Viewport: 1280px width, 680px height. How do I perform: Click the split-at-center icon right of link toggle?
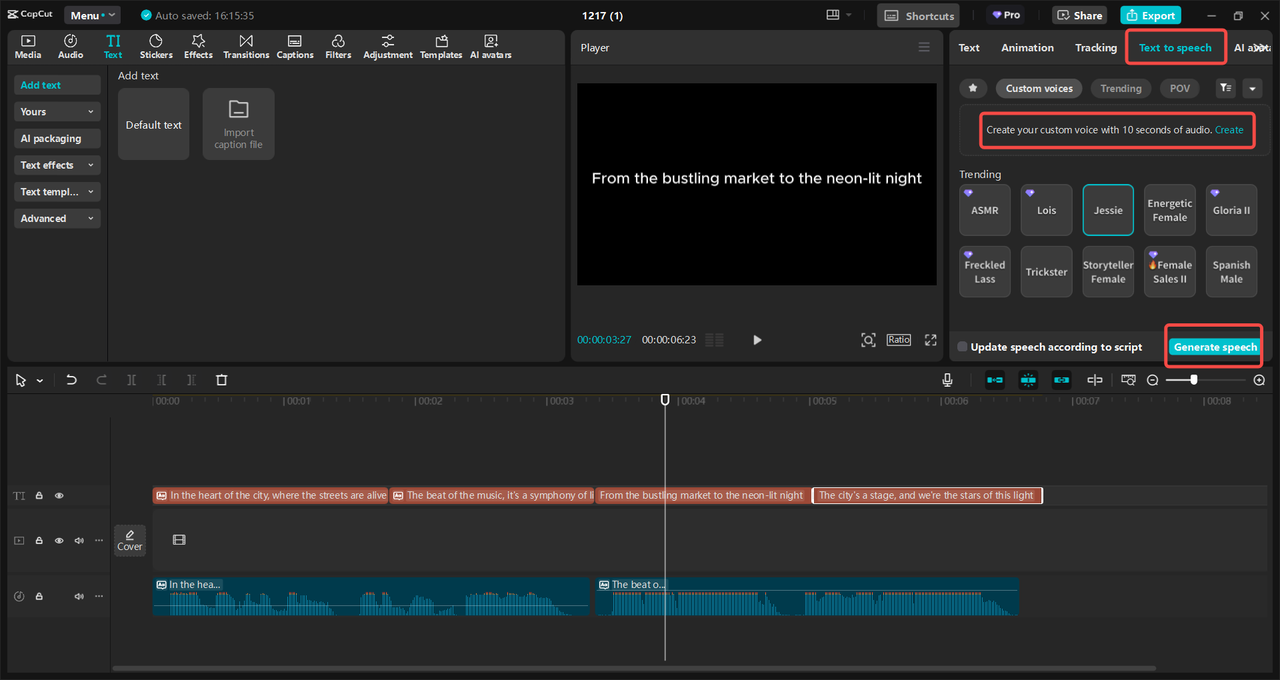coord(1095,380)
